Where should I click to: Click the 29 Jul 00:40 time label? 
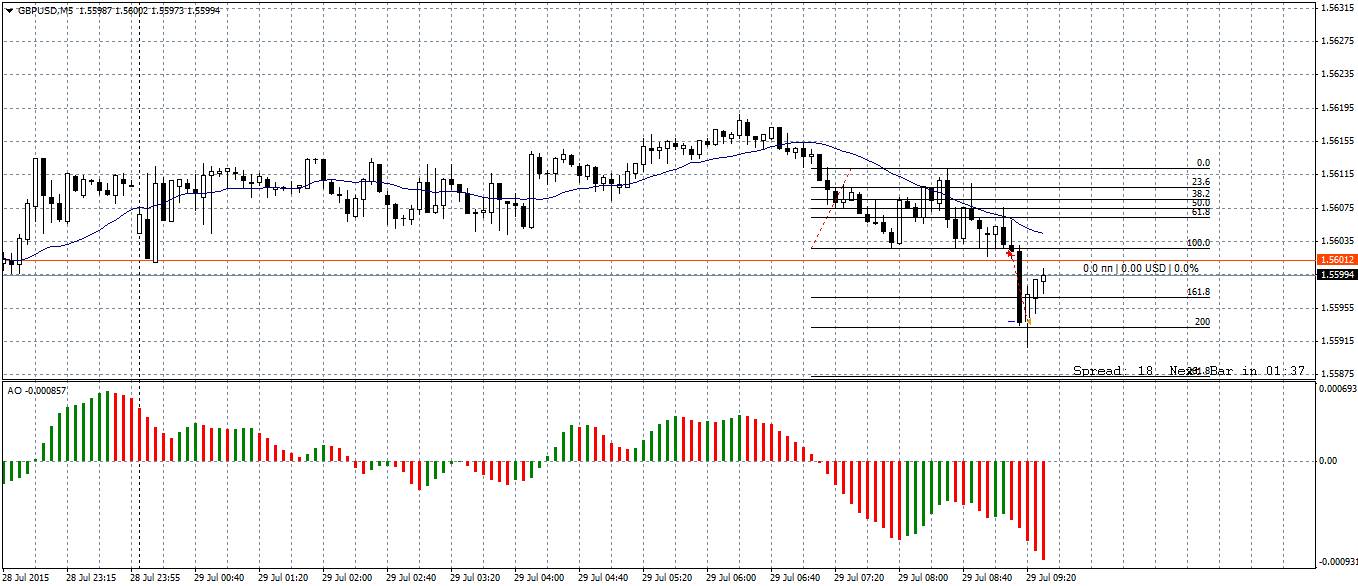pos(219,578)
